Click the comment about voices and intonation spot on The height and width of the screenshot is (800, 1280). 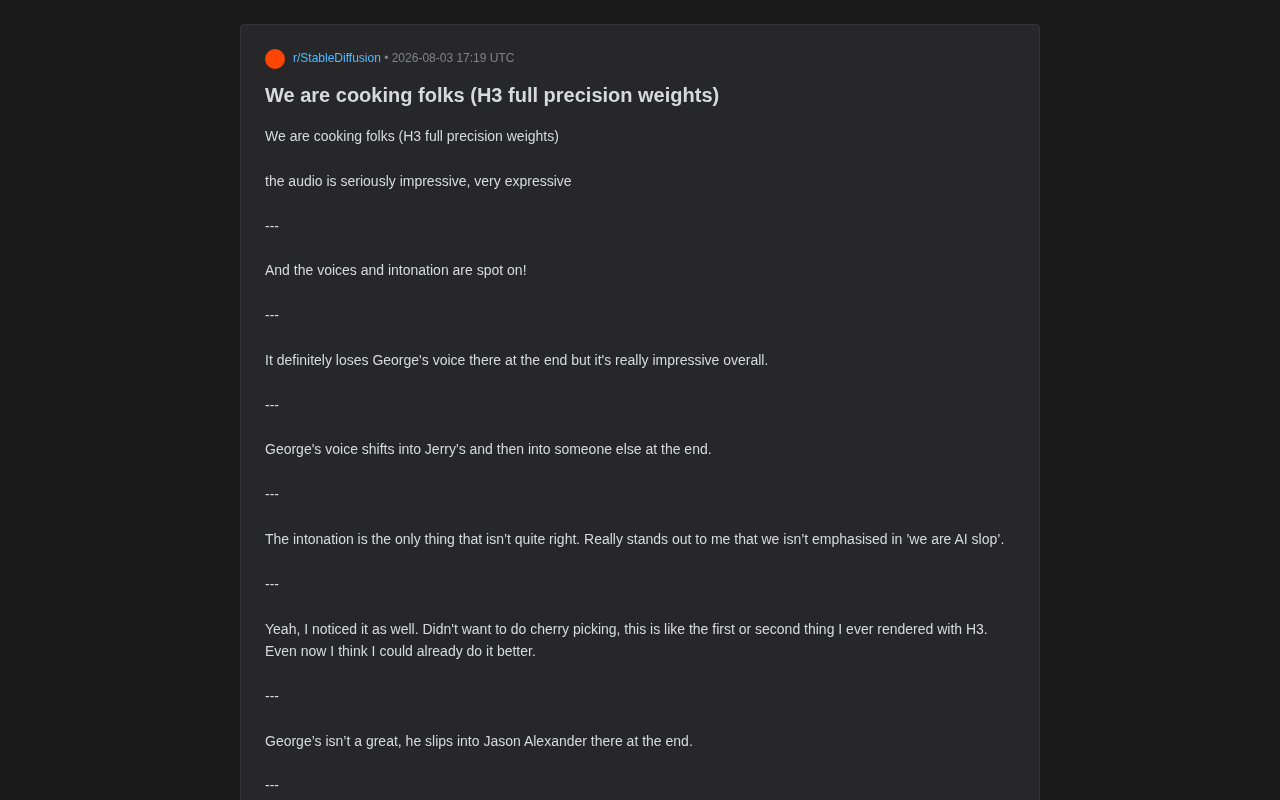pos(396,270)
